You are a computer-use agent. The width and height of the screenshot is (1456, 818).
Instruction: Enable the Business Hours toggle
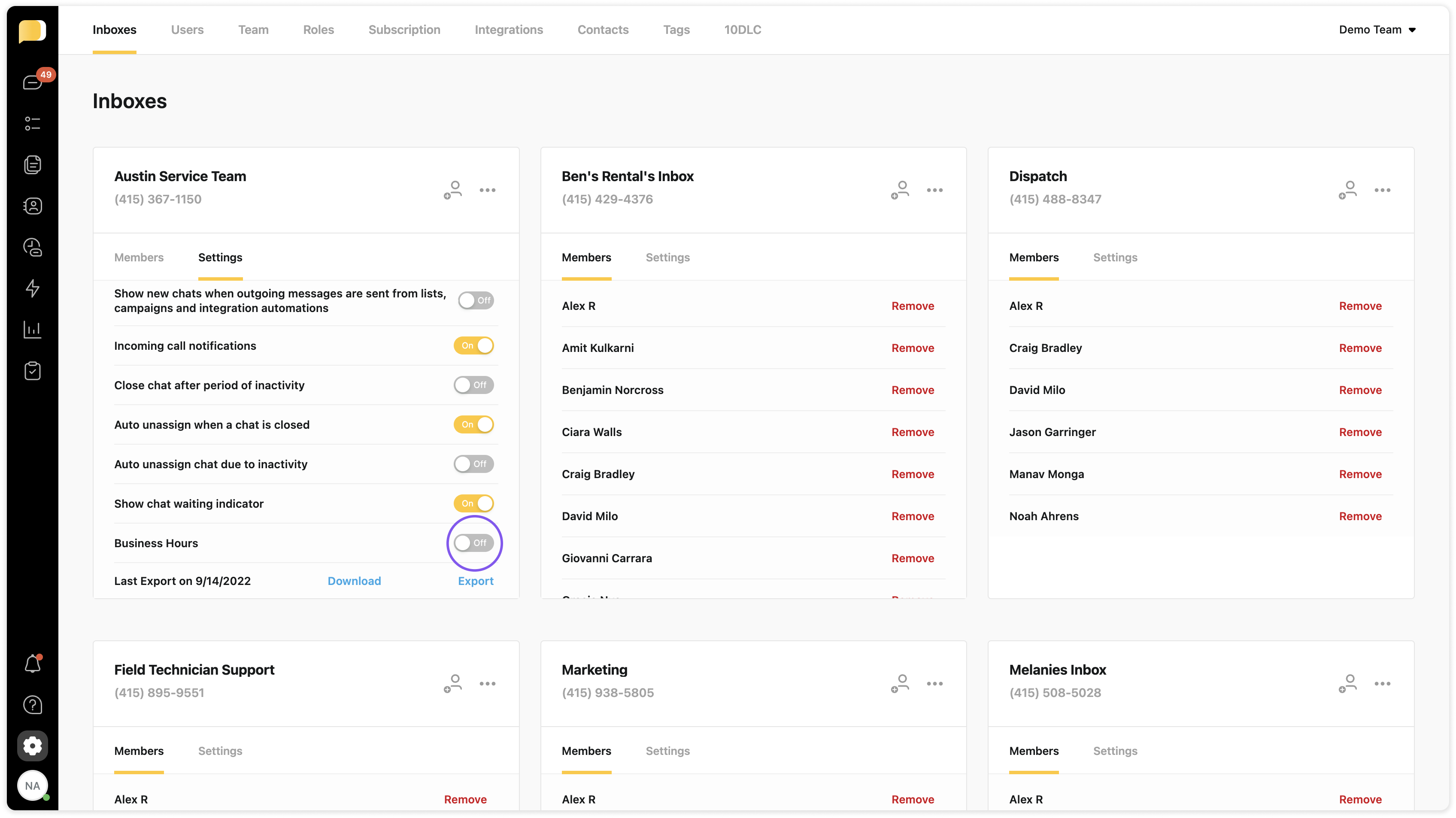pos(473,543)
